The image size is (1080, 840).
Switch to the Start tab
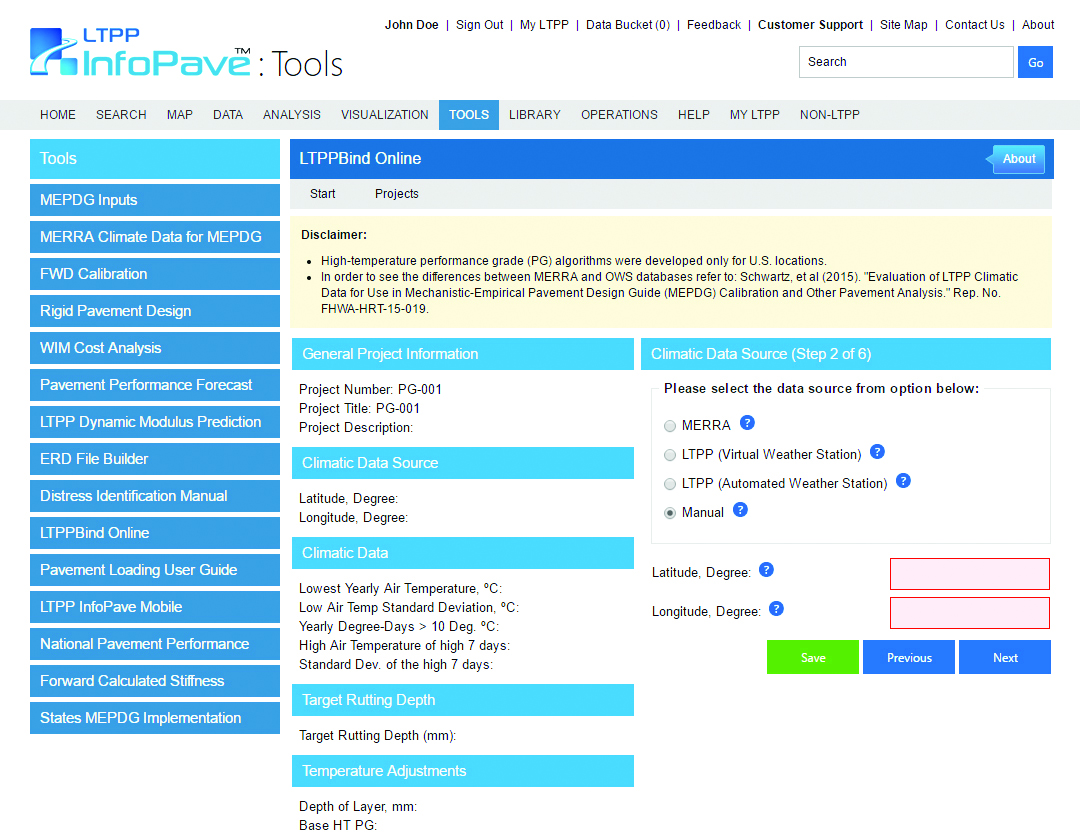coord(322,194)
